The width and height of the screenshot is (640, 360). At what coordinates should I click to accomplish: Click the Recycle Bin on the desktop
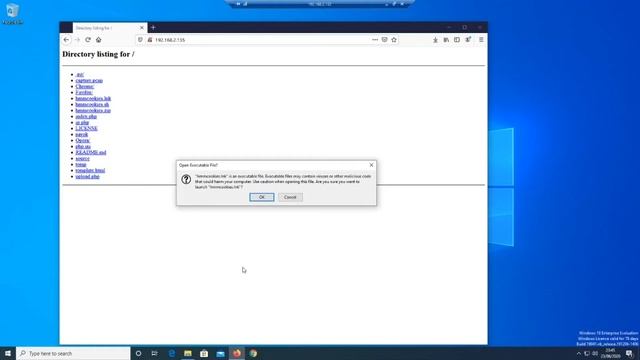point(12,14)
